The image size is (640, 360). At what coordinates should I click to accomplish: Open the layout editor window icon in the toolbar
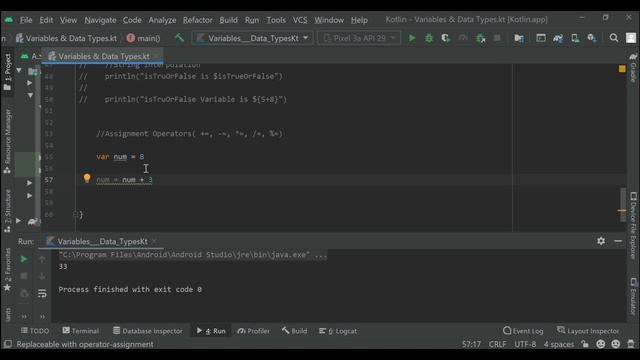tap(541, 38)
